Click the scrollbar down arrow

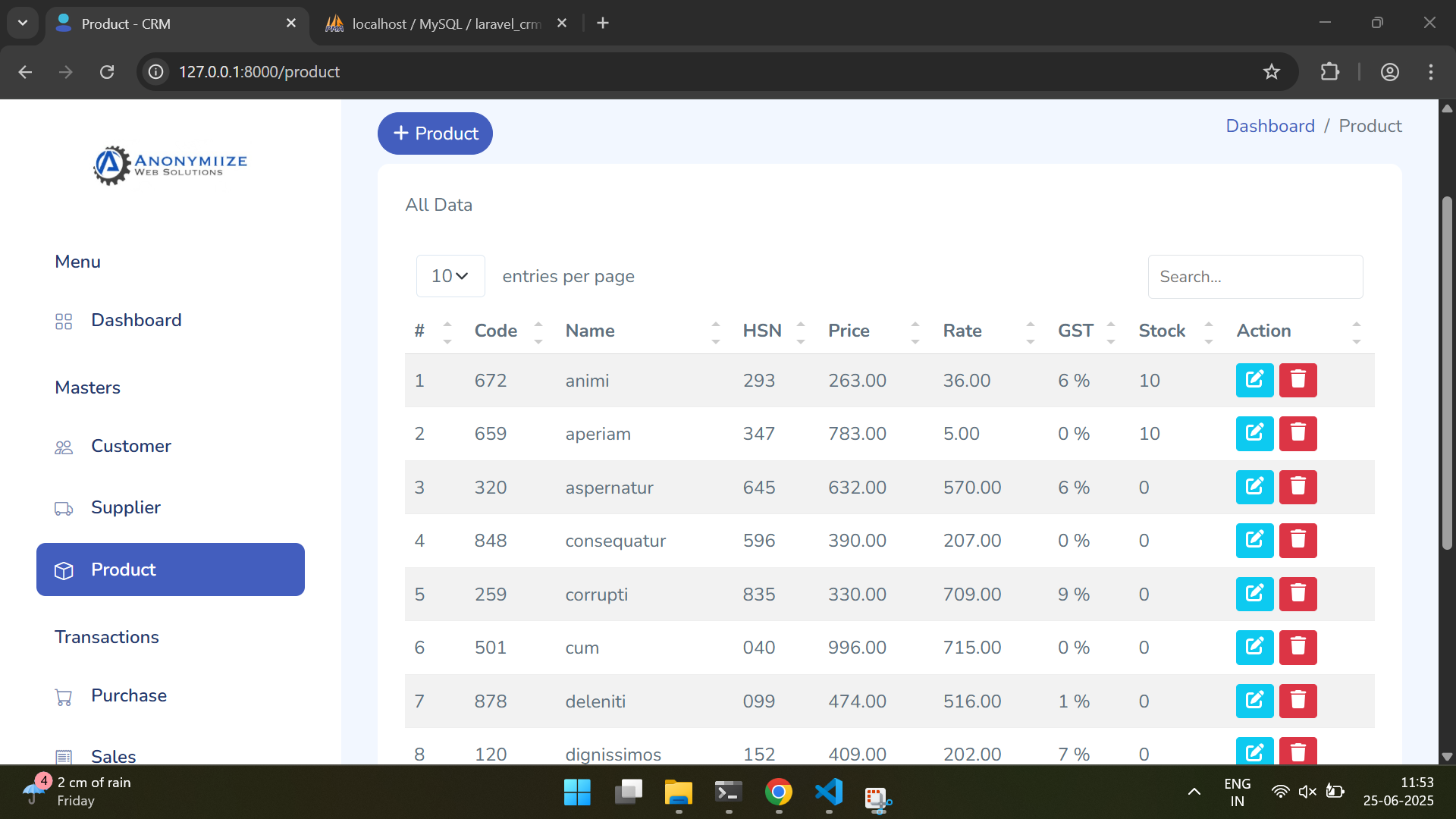(x=1447, y=756)
